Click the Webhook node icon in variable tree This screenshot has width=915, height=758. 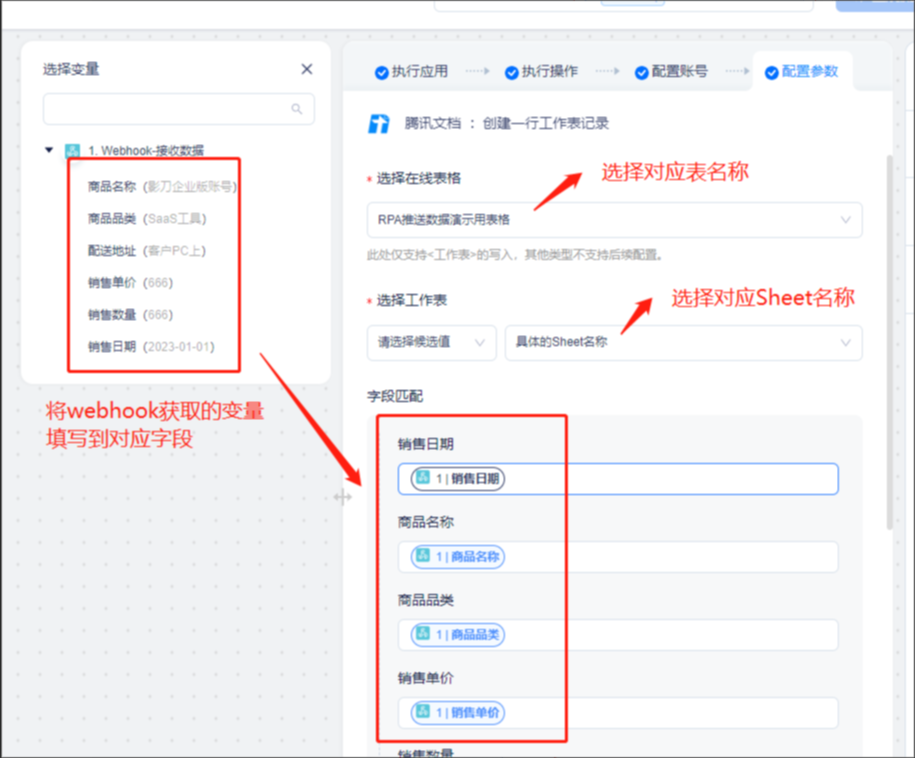(72, 151)
